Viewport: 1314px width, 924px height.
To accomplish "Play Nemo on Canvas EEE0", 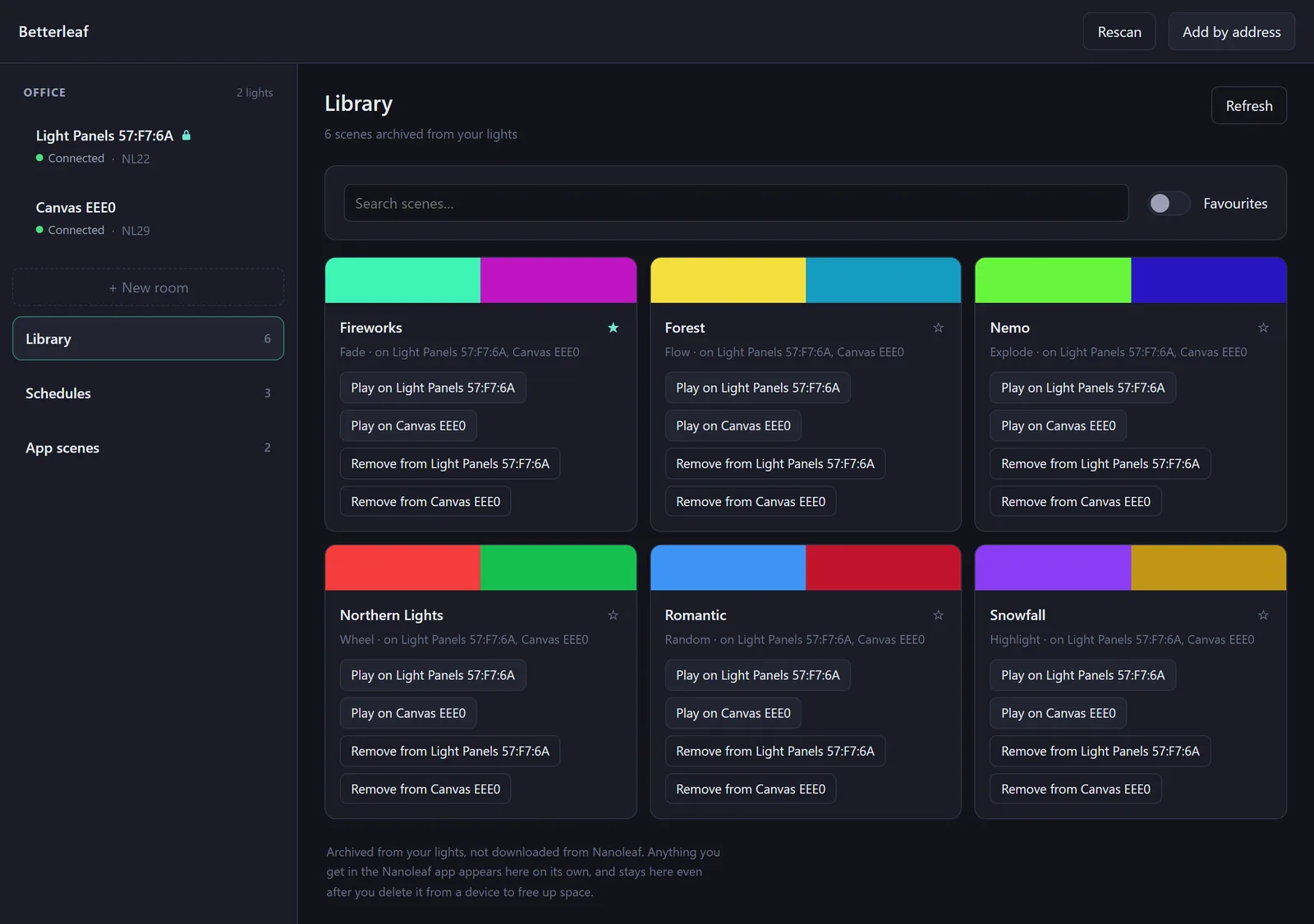I will (1059, 425).
